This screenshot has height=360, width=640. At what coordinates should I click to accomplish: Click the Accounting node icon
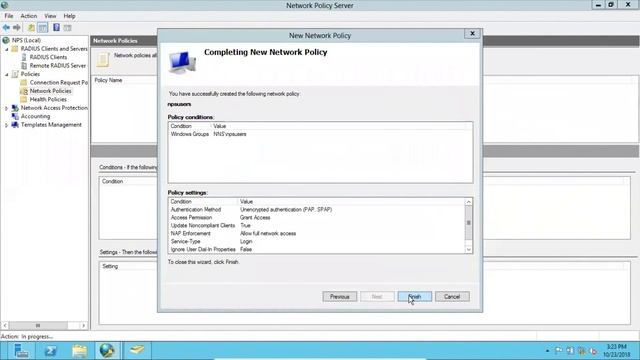[15, 116]
